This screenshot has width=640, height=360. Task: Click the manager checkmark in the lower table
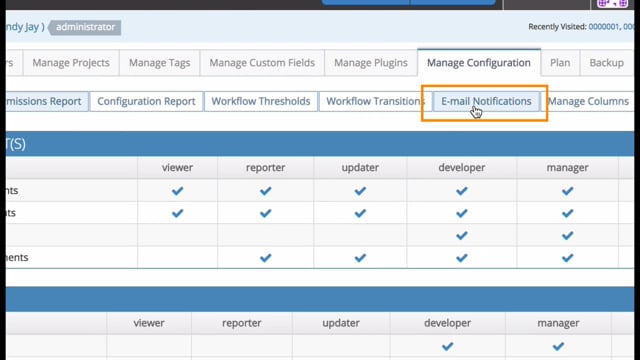558,347
